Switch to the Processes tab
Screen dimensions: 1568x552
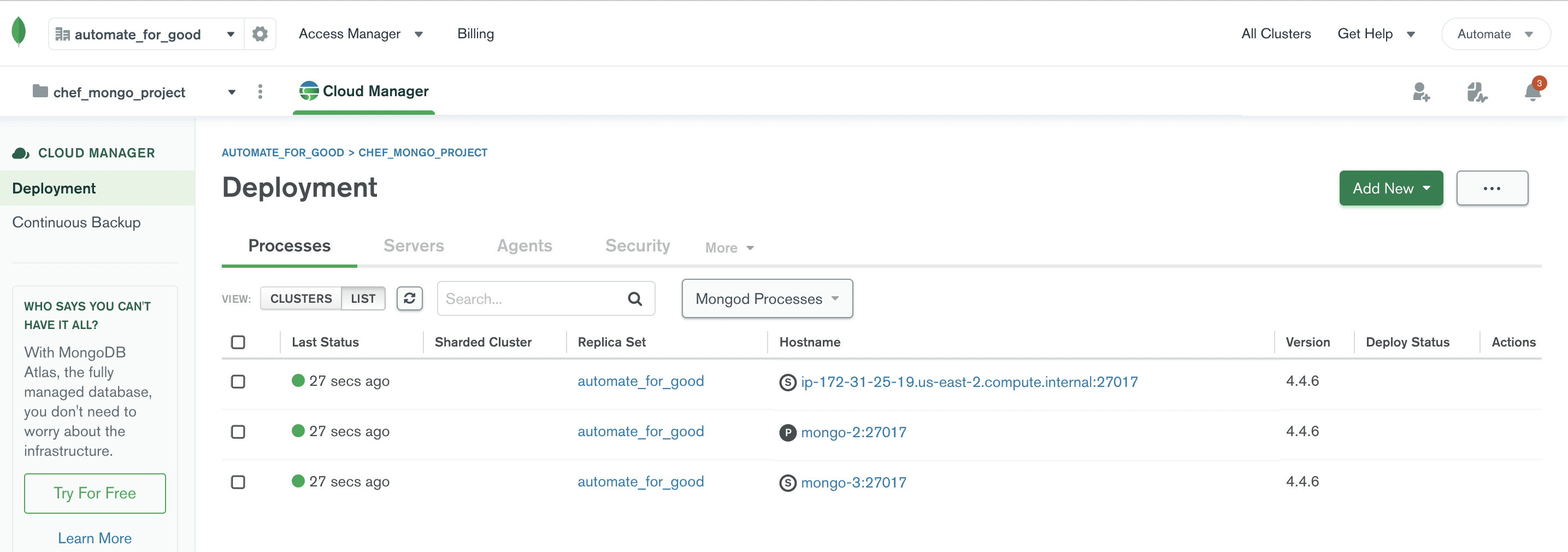coord(289,246)
